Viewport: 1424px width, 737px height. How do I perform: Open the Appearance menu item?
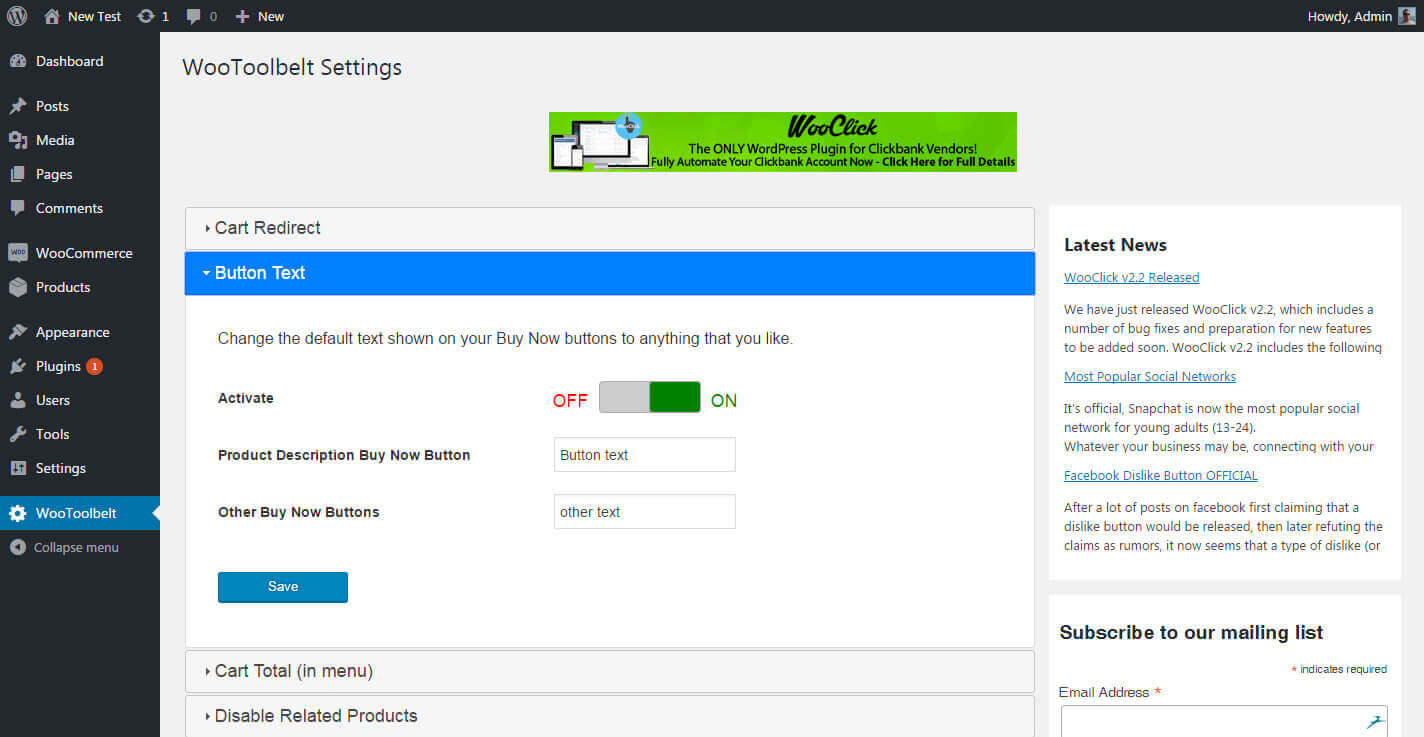(80, 332)
